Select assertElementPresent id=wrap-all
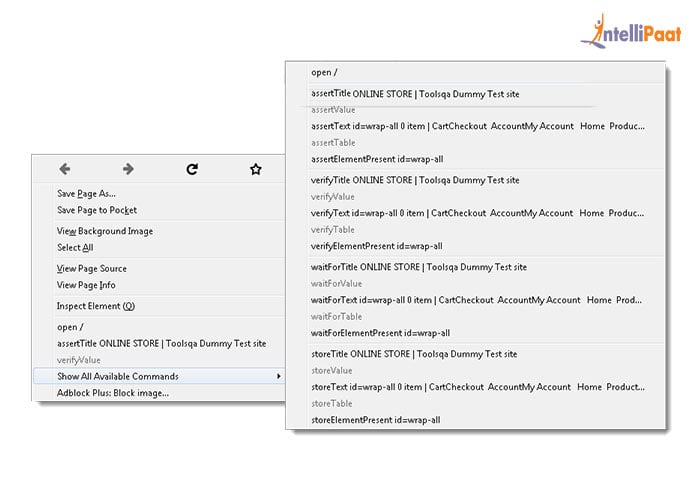 tap(377, 159)
